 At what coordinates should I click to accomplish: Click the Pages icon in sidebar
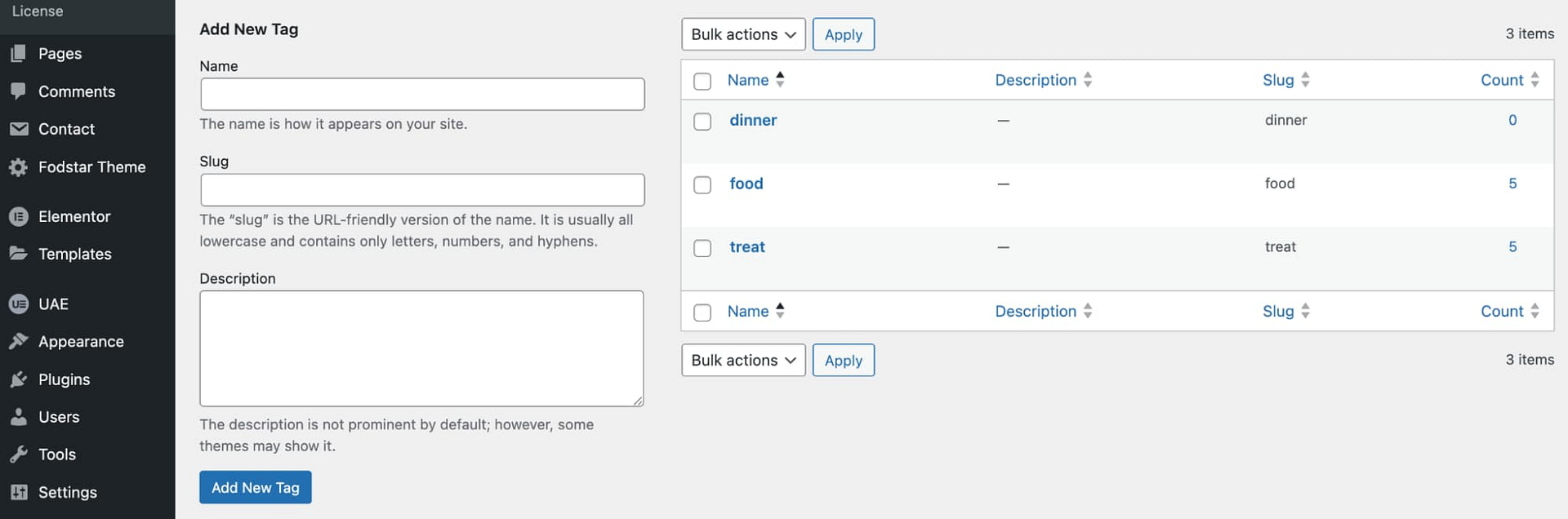coord(19,54)
